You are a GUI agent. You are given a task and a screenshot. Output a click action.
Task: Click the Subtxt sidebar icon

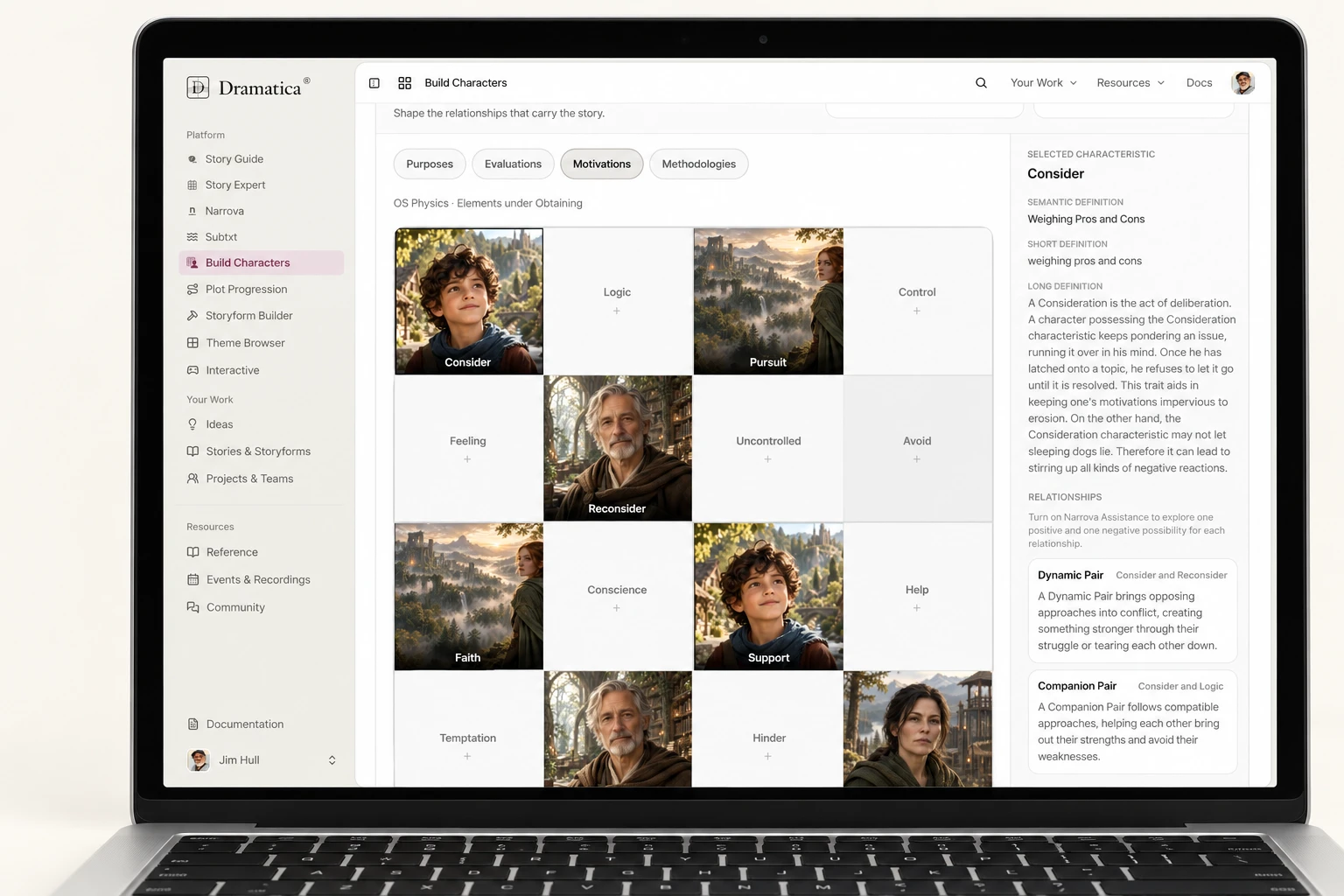192,237
